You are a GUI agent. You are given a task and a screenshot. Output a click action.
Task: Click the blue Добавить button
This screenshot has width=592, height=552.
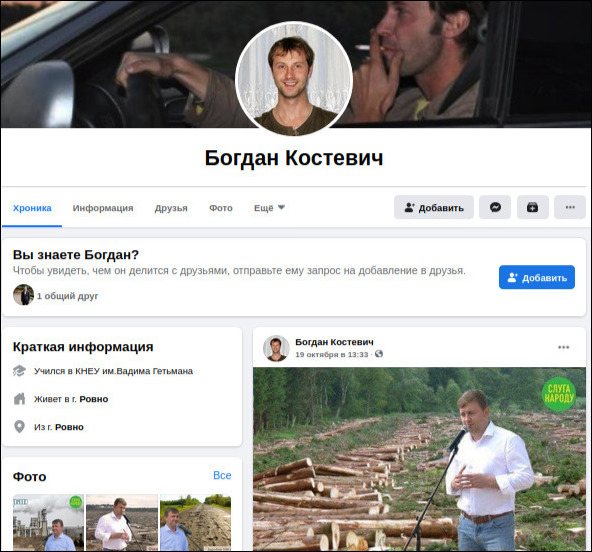536,277
